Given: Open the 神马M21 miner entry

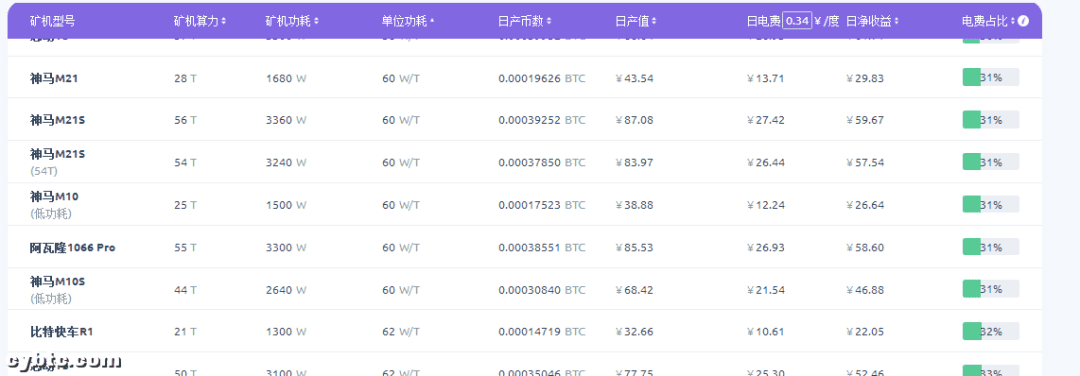Looking at the screenshot, I should pos(54,78).
